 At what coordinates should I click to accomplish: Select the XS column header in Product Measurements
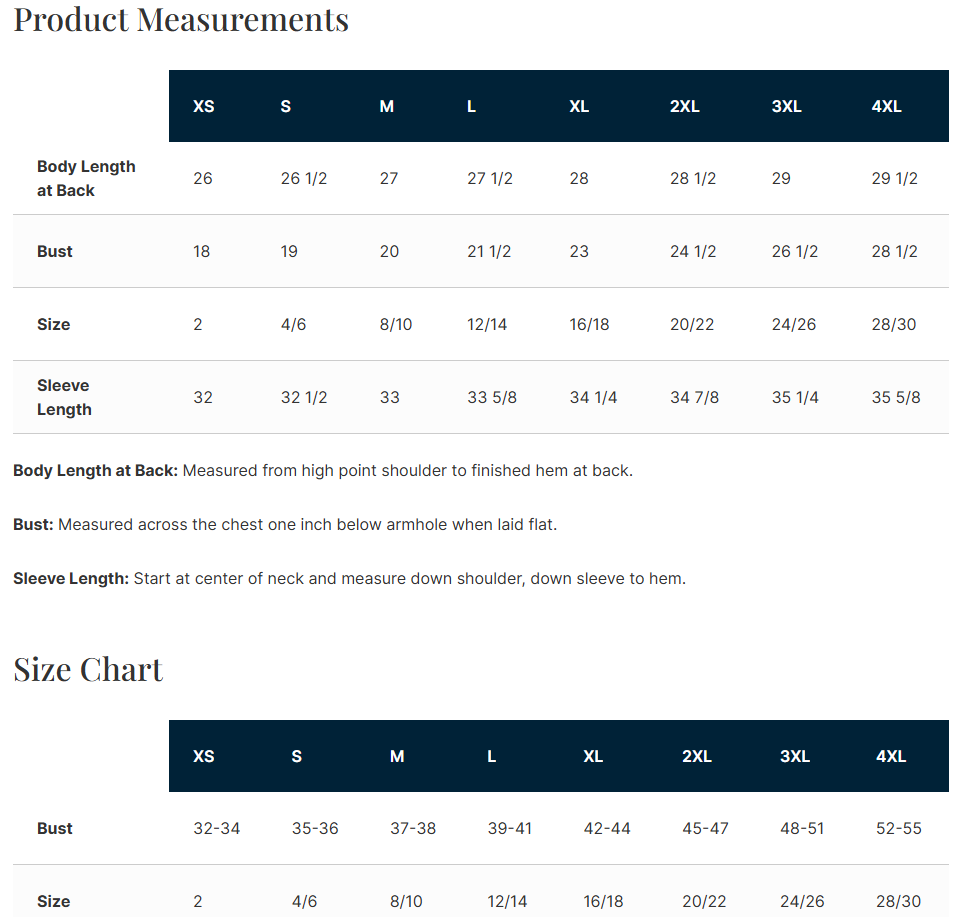tap(204, 106)
